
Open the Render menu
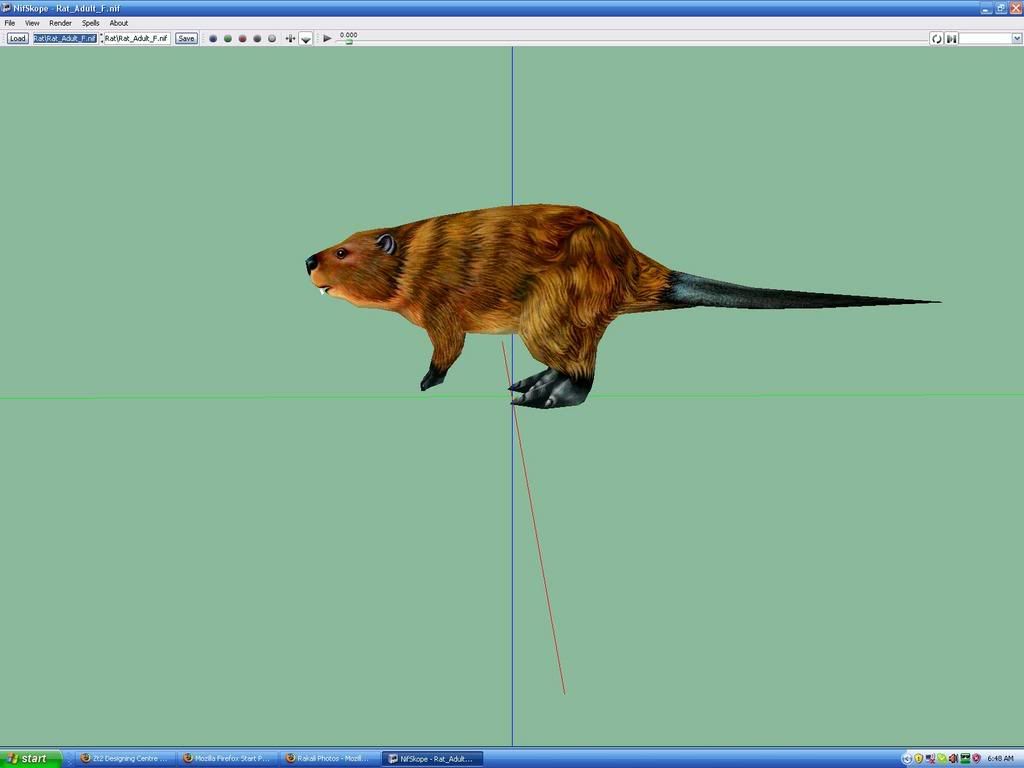[x=61, y=23]
